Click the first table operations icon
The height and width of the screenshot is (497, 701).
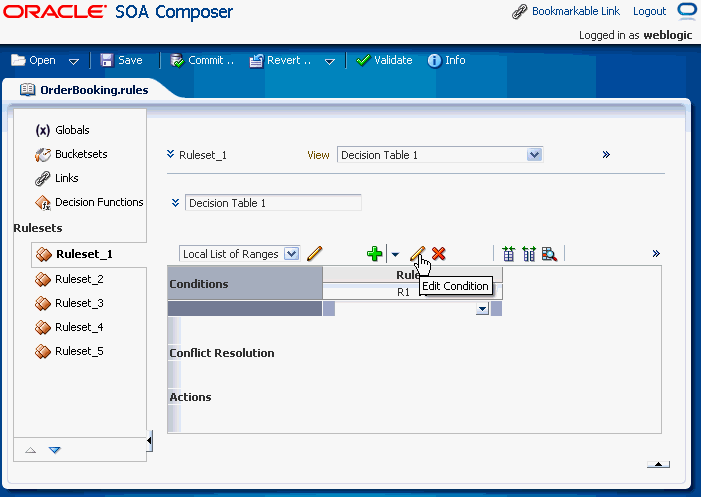tap(508, 254)
